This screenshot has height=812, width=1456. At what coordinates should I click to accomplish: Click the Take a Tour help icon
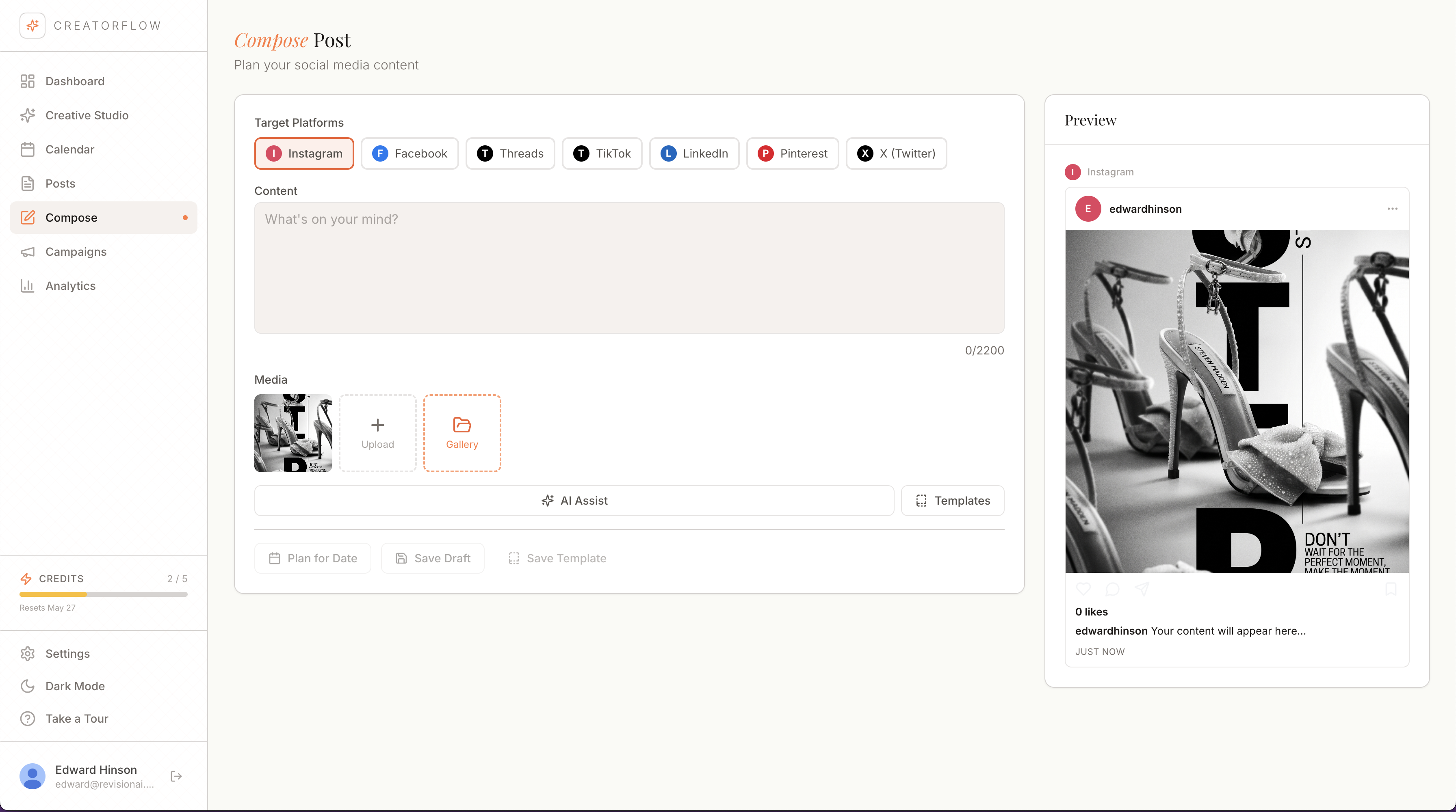28,719
